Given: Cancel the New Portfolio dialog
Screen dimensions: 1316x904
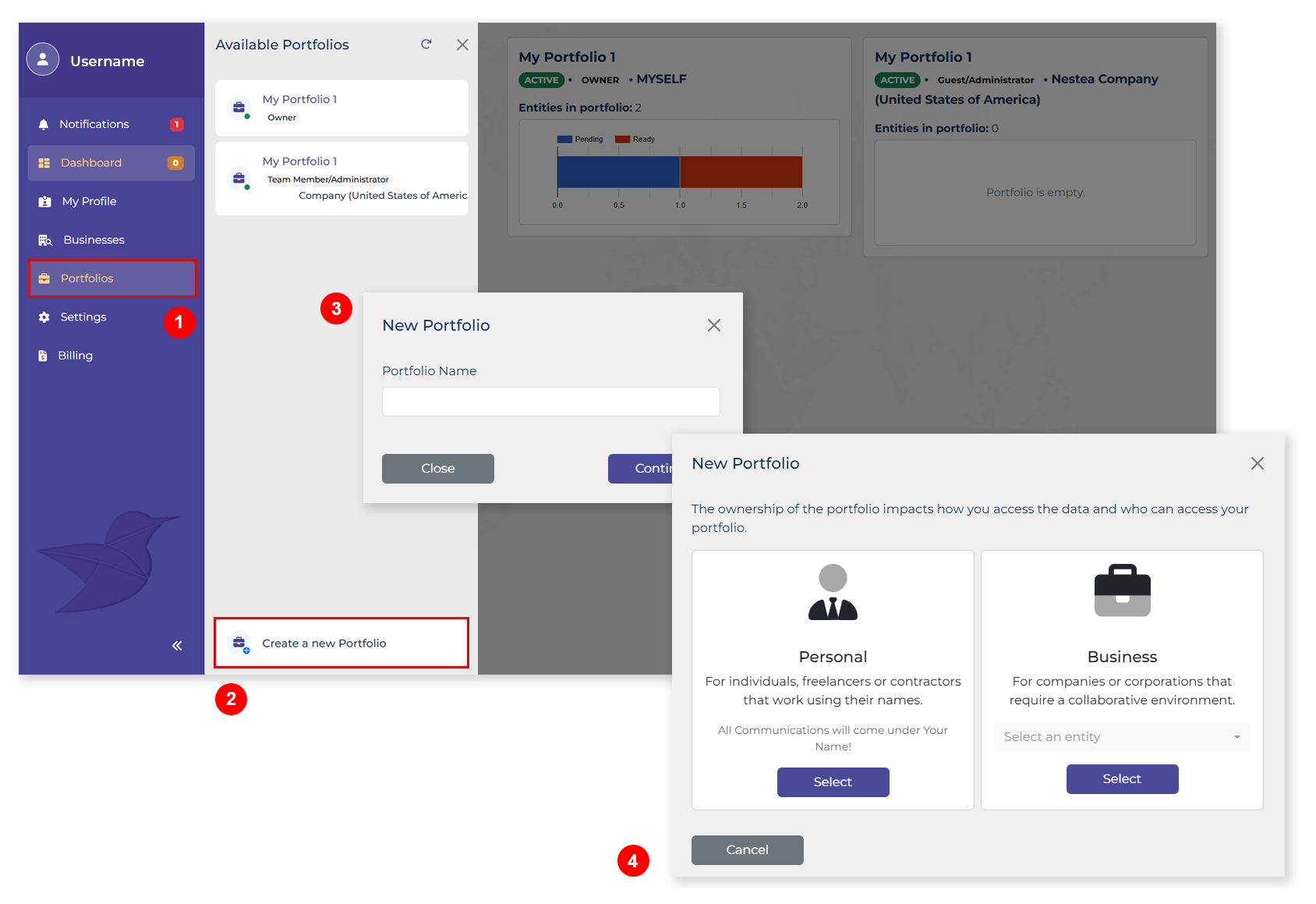Looking at the screenshot, I should (x=747, y=850).
